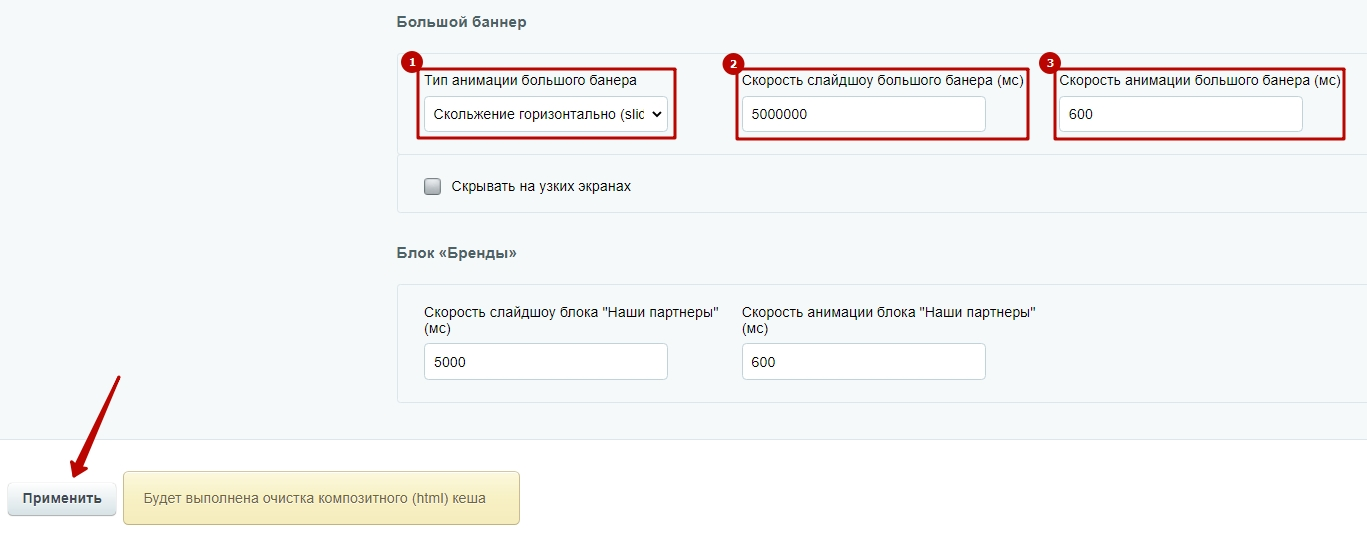The height and width of the screenshot is (533, 1367).
Task: Click the 'Блок «Бренды»' section heading
Action: coord(457,253)
